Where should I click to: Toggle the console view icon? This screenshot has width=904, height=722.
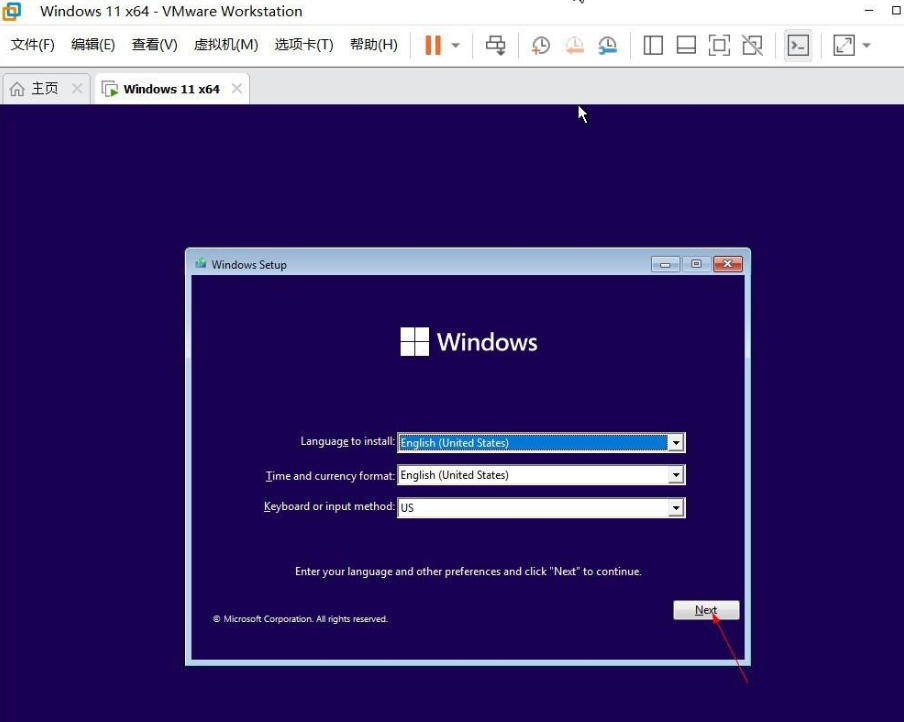tap(797, 45)
